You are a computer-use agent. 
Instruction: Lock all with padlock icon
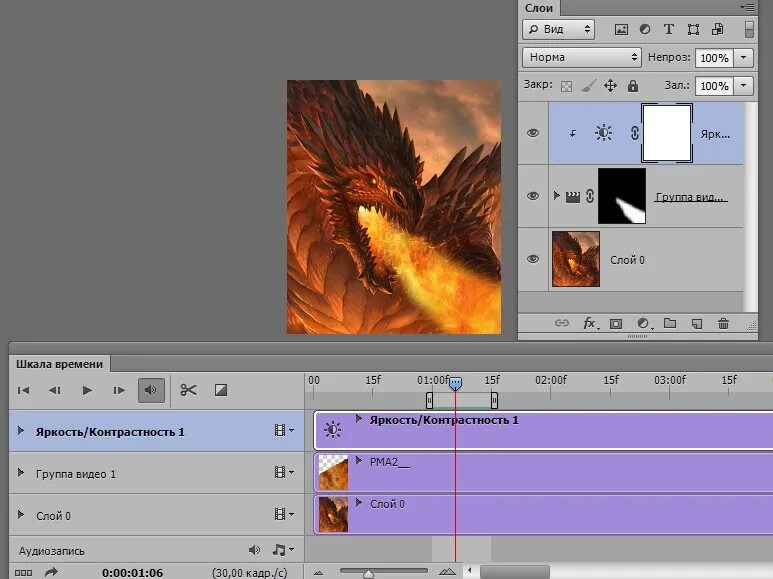(x=632, y=86)
